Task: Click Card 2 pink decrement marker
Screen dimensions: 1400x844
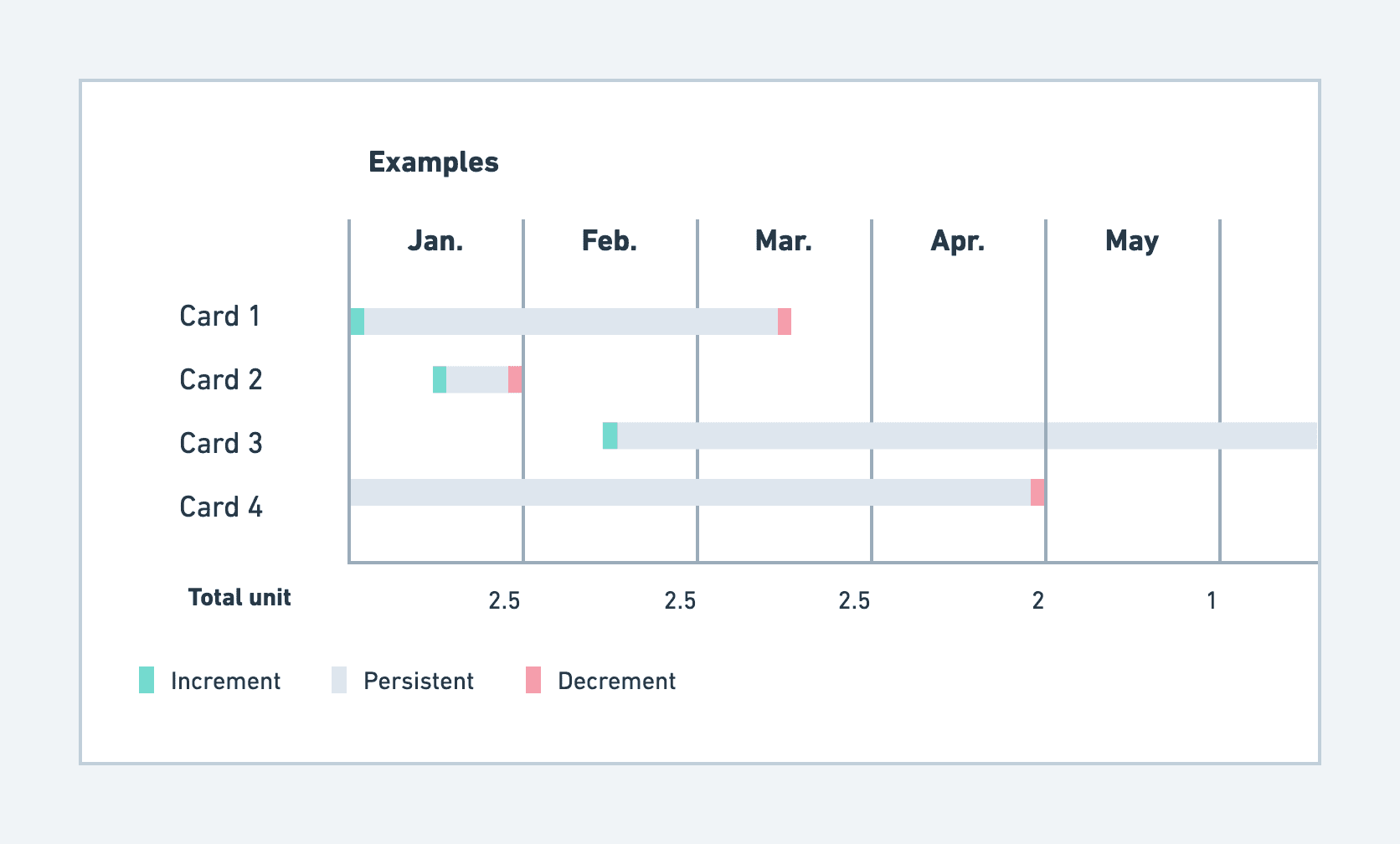Action: click(x=515, y=379)
